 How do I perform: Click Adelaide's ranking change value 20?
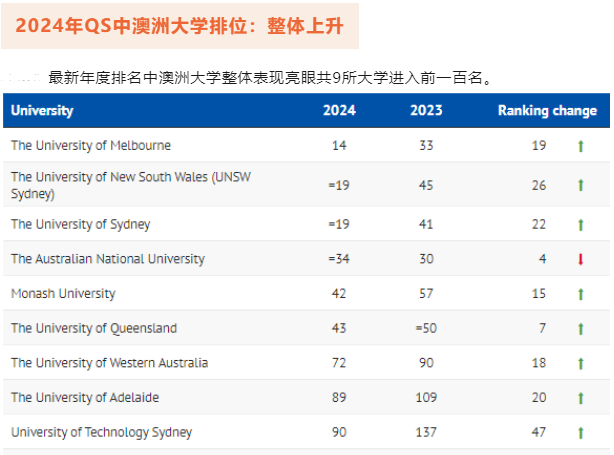[539, 397]
